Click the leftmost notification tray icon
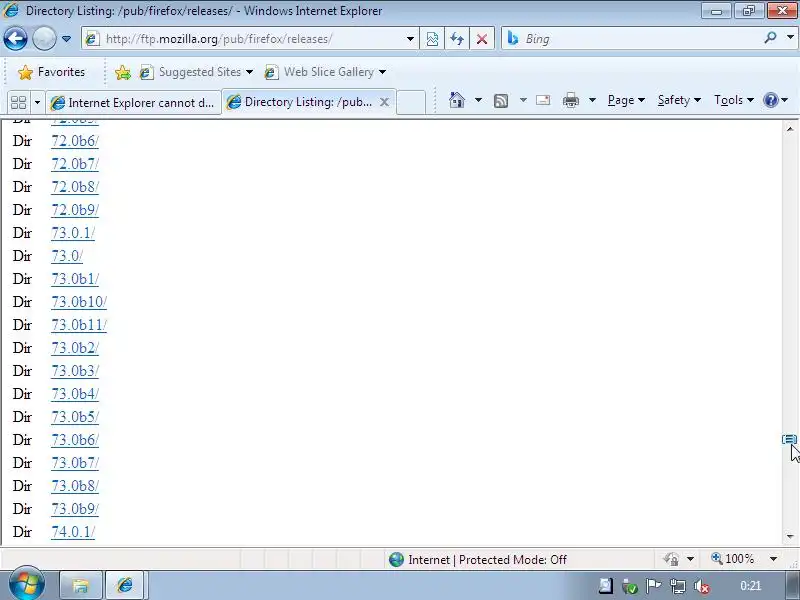This screenshot has width=800, height=600. click(605, 586)
